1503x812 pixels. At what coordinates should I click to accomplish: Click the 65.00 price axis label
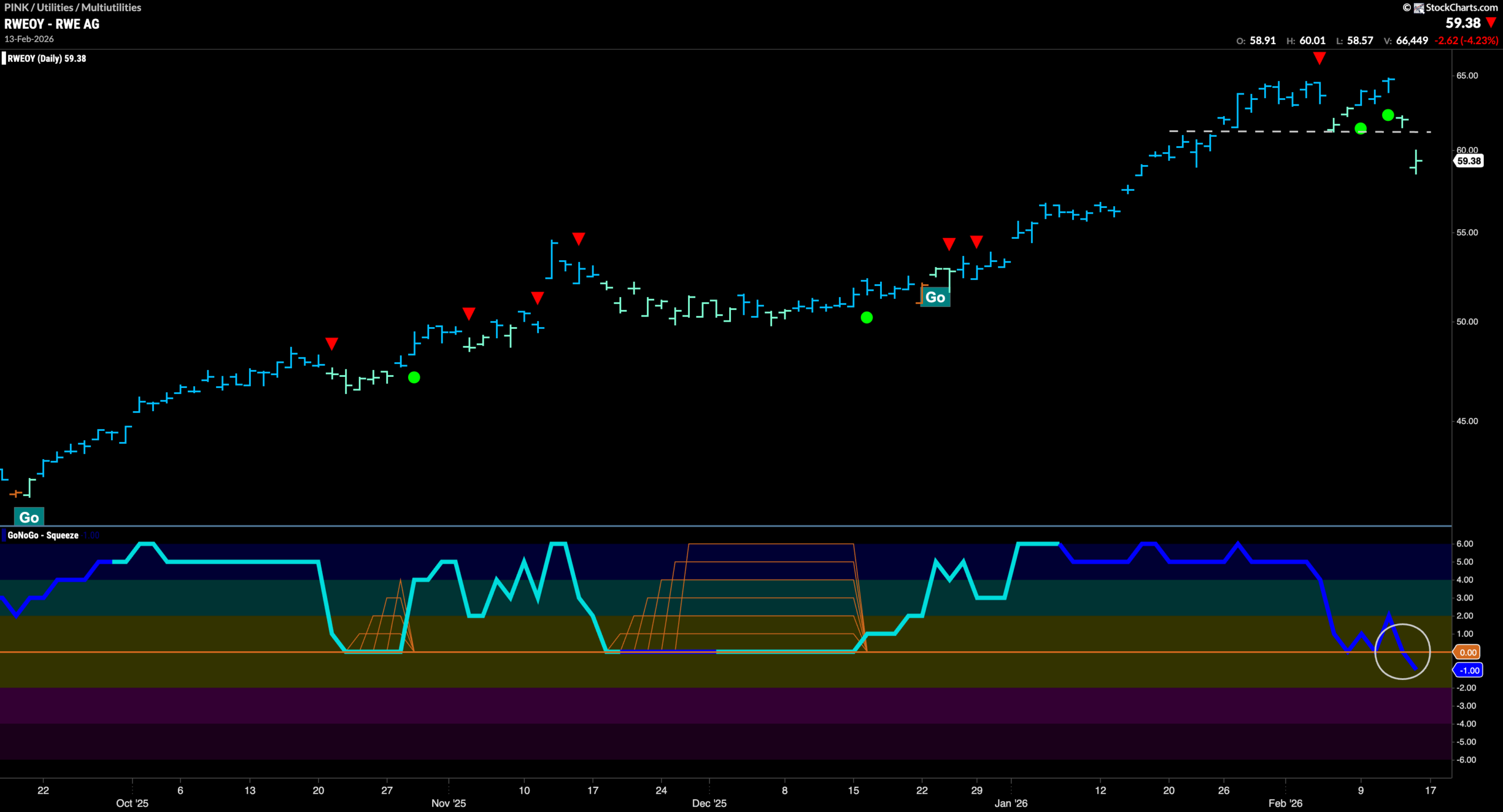(x=1467, y=76)
